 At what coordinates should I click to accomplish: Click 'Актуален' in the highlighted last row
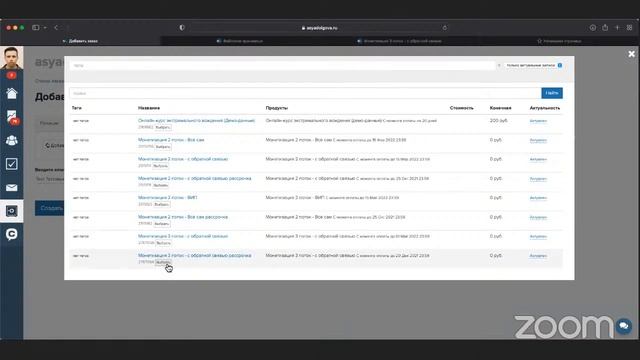(538, 256)
